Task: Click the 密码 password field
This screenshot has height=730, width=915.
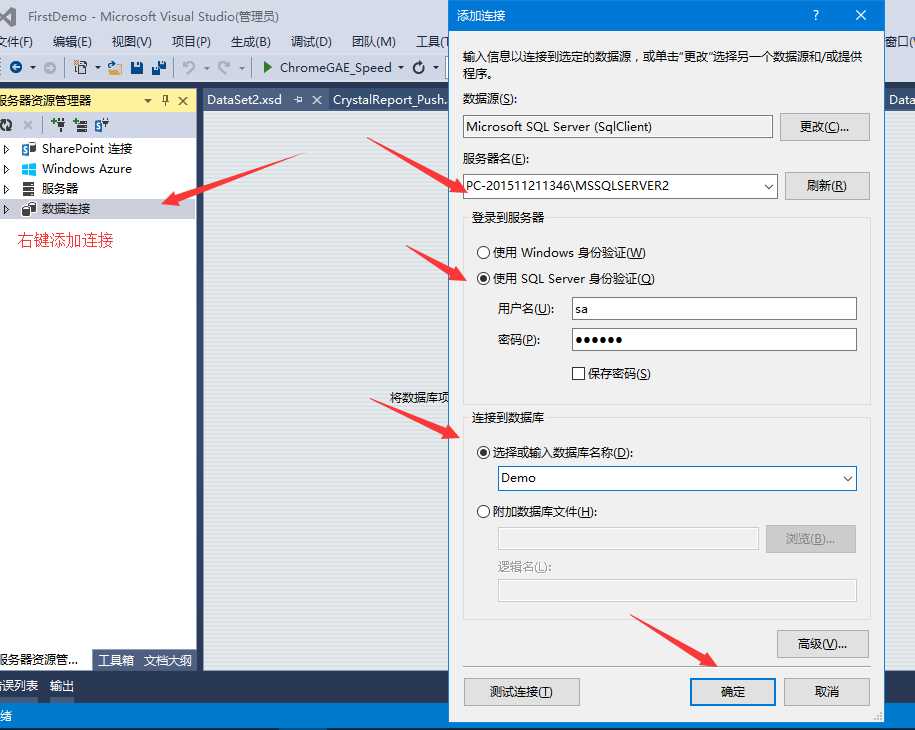Action: coord(714,339)
